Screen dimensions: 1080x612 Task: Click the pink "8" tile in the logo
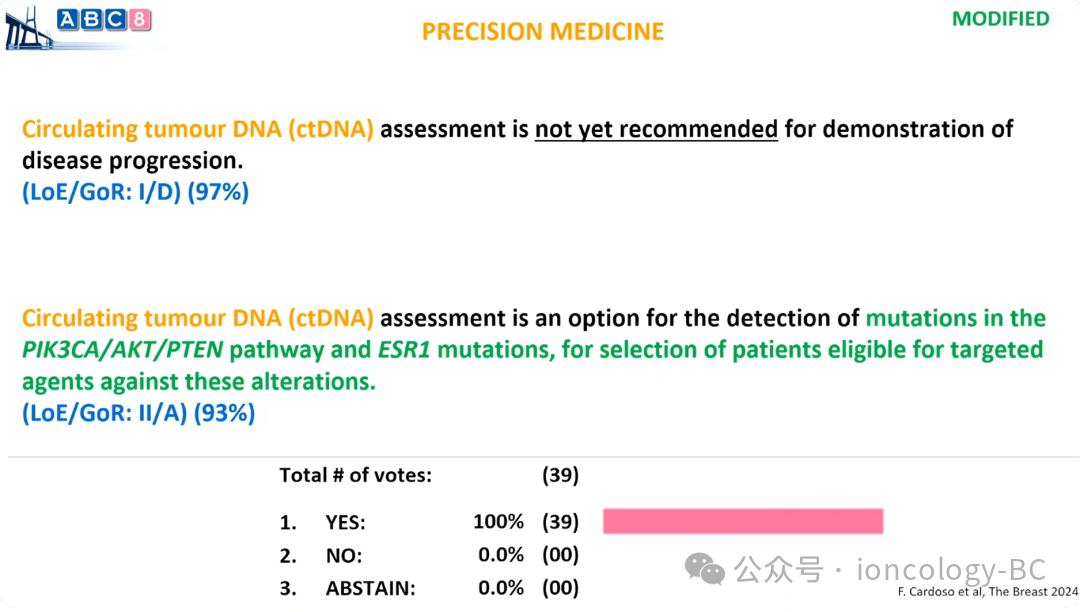click(x=139, y=19)
